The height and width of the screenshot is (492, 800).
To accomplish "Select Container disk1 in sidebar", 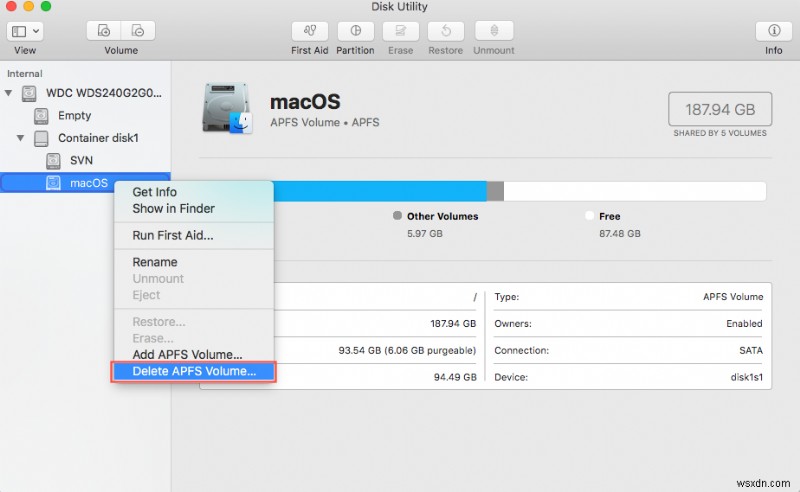I will (x=98, y=138).
